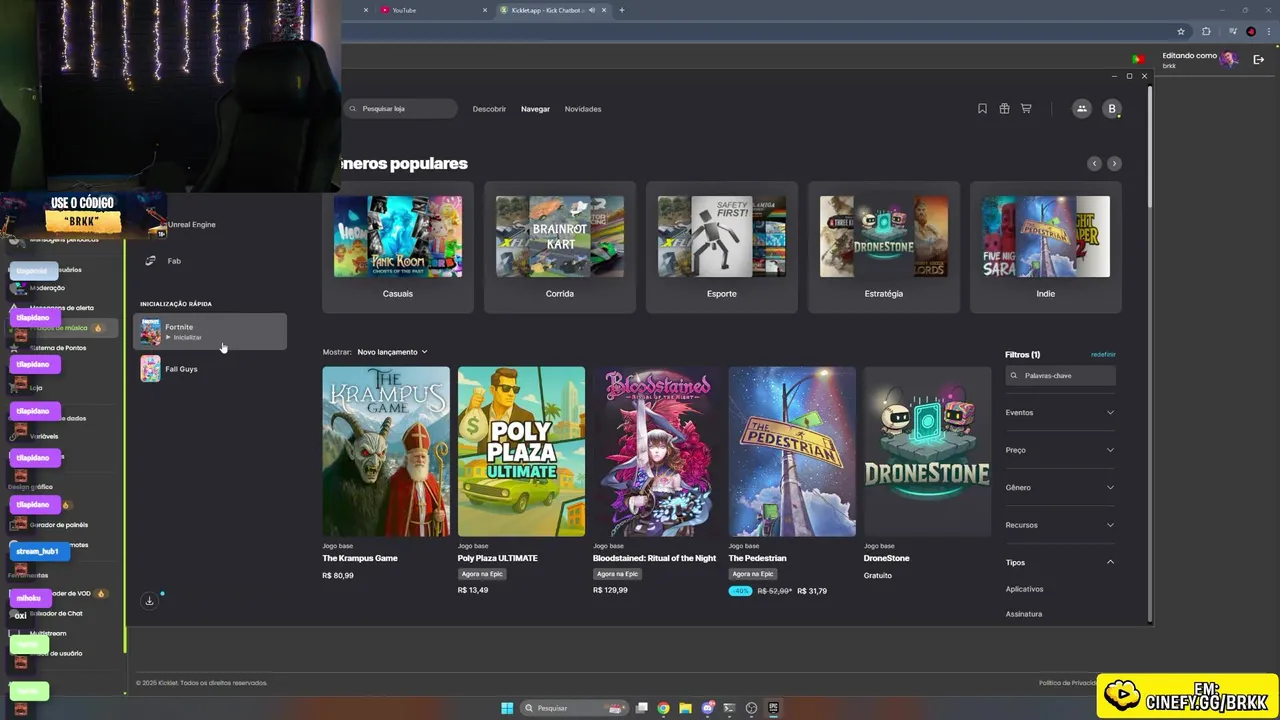Open the DroneStone game cover
Viewport: 1280px width, 720px height.
[x=928, y=451]
